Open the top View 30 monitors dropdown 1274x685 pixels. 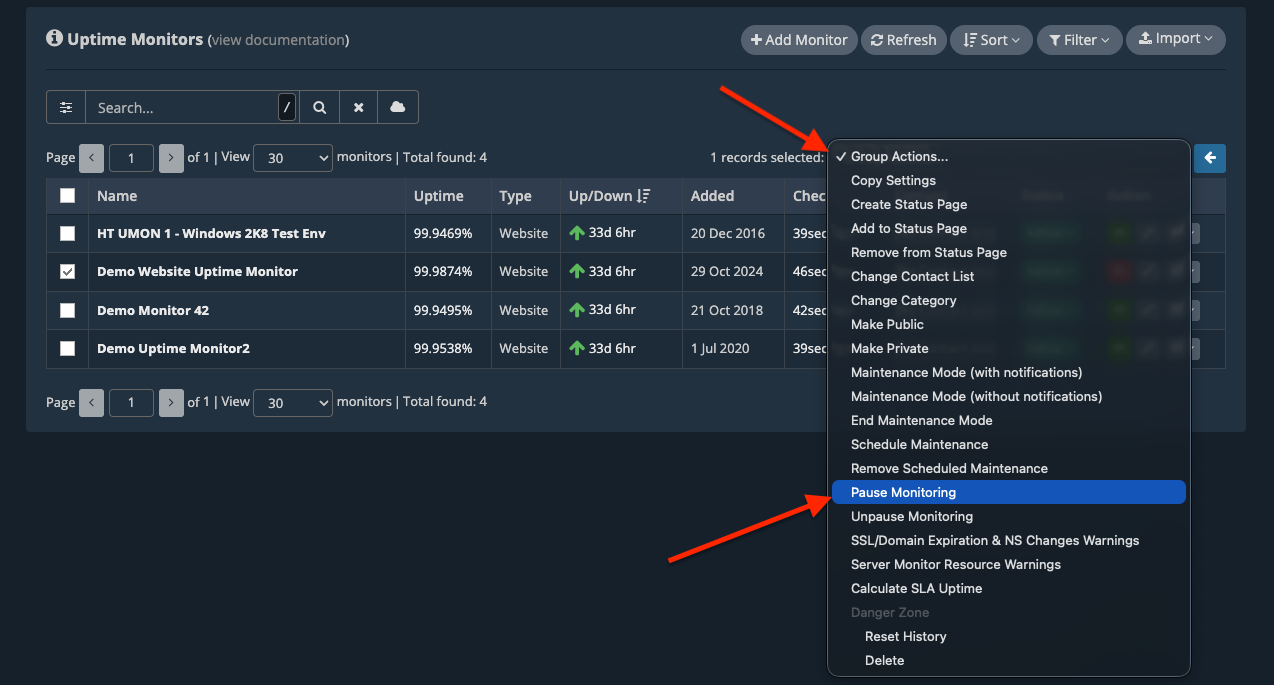pos(292,158)
